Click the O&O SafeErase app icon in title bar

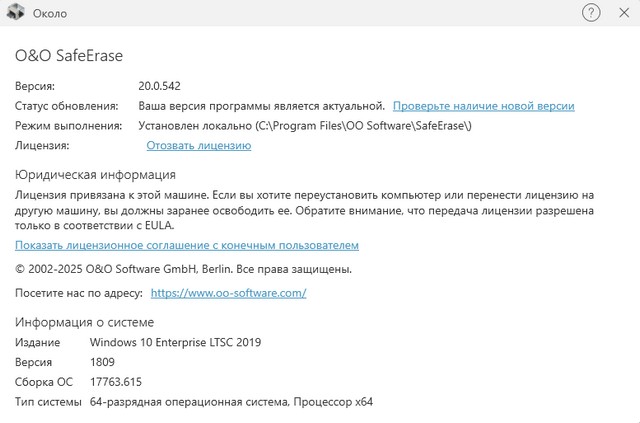16,14
